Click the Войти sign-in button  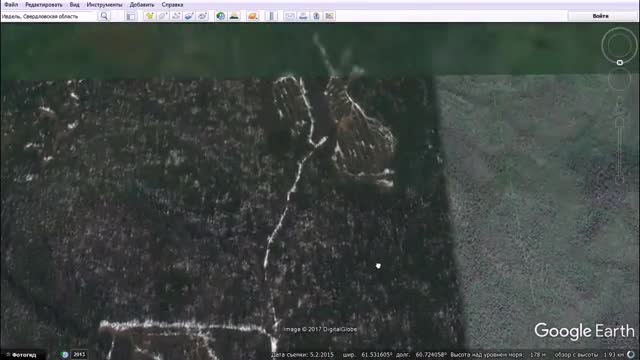tap(600, 16)
